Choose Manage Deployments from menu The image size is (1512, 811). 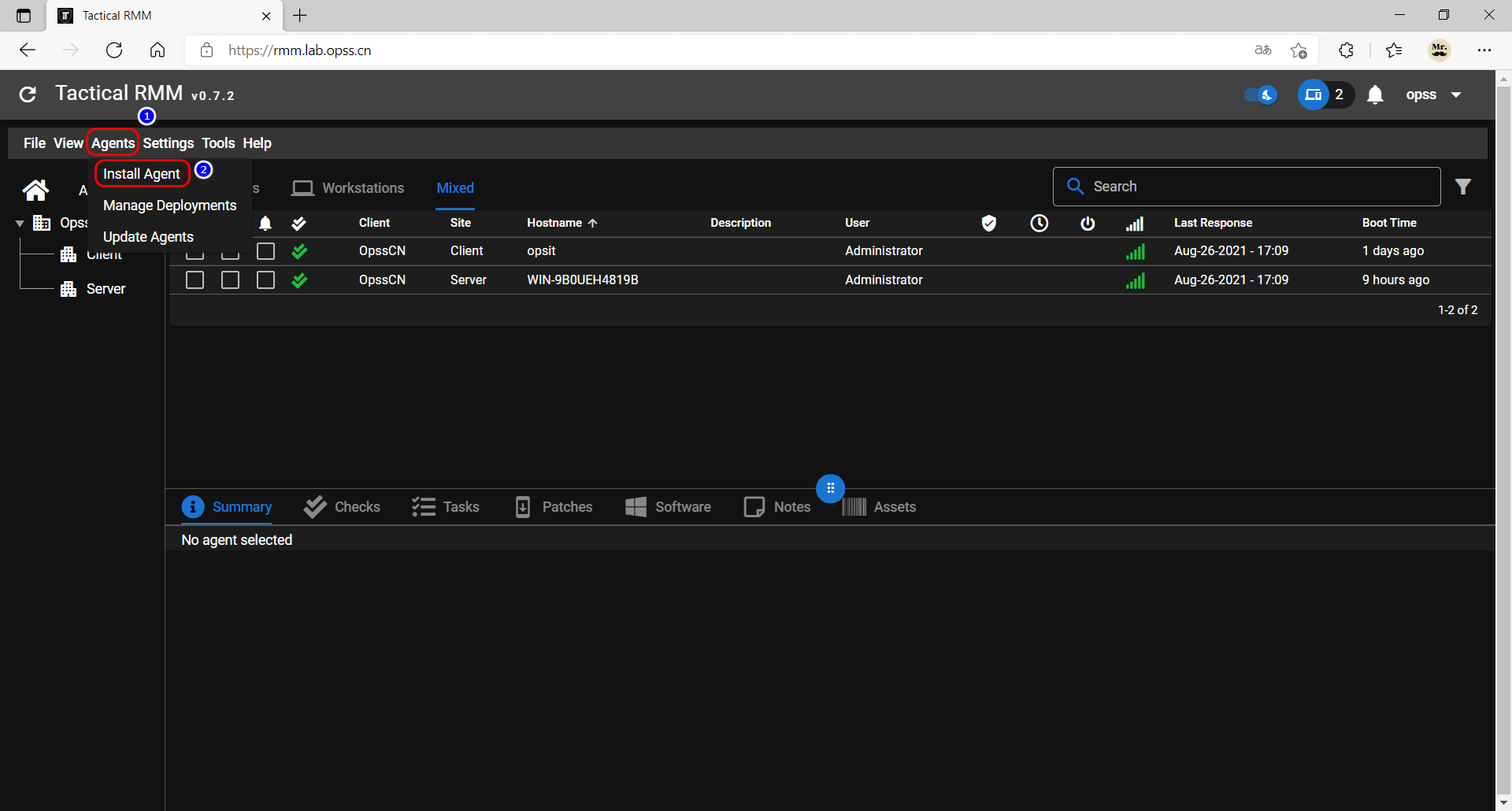(170, 206)
